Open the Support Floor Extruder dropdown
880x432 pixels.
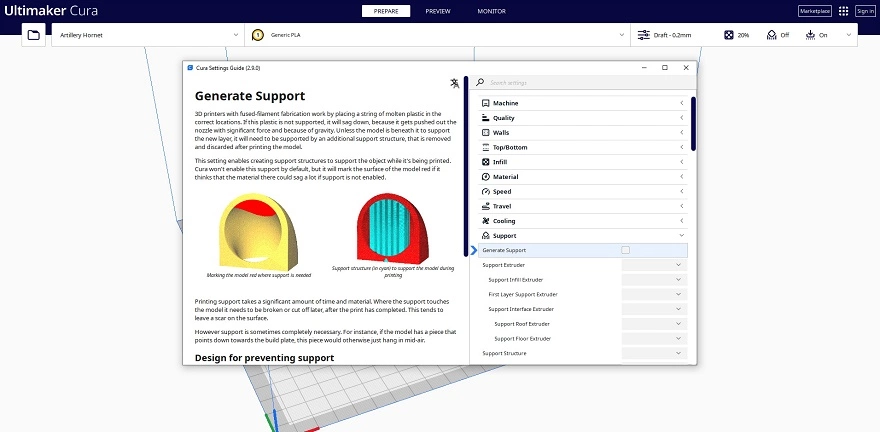(x=654, y=338)
